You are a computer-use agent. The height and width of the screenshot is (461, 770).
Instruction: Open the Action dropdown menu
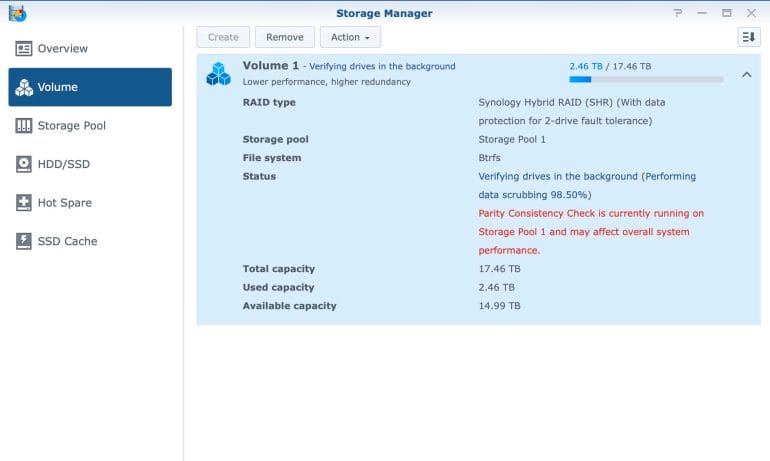(350, 37)
